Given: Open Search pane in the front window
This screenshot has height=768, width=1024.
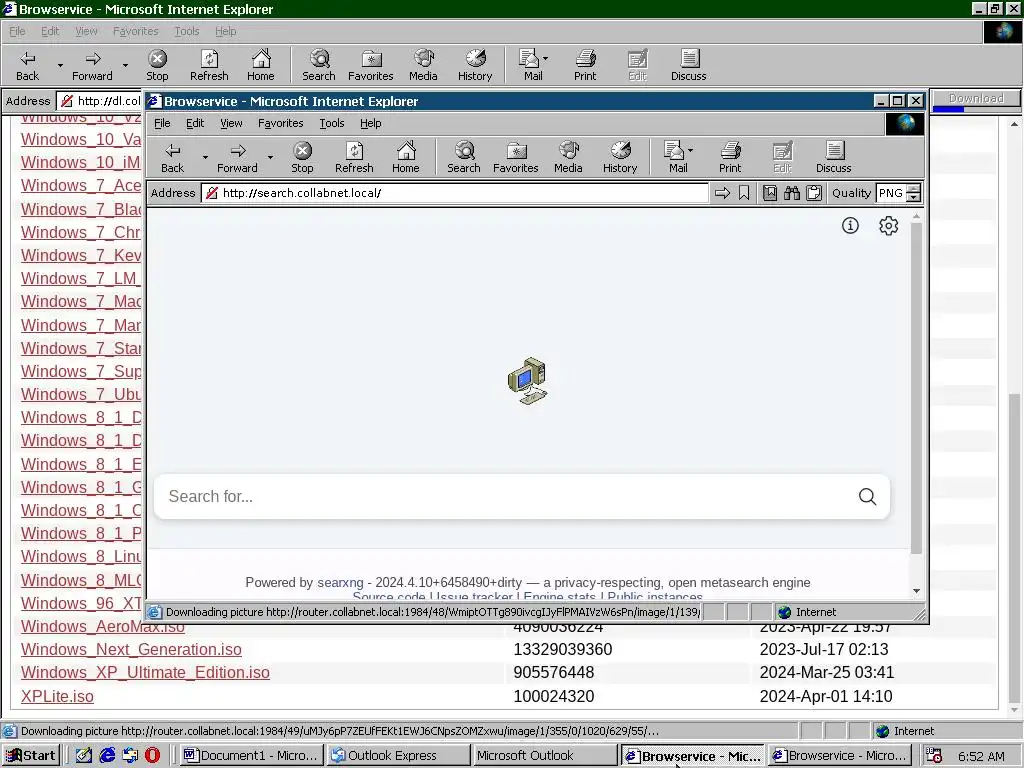Looking at the screenshot, I should click(464, 157).
